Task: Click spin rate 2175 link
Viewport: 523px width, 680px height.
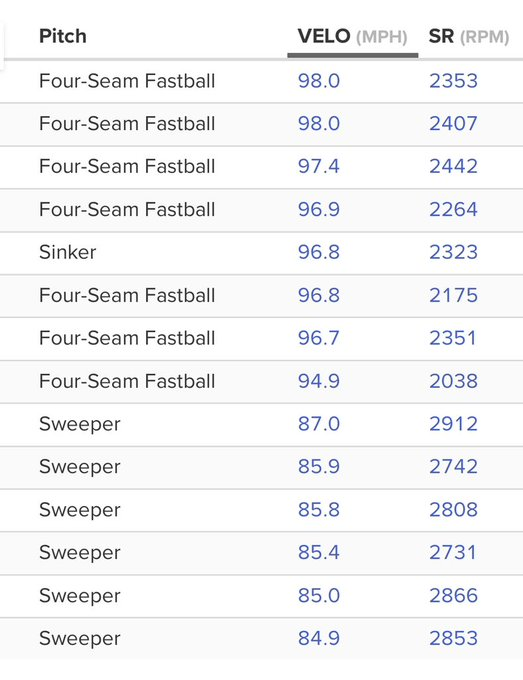Action: pyautogui.click(x=453, y=295)
